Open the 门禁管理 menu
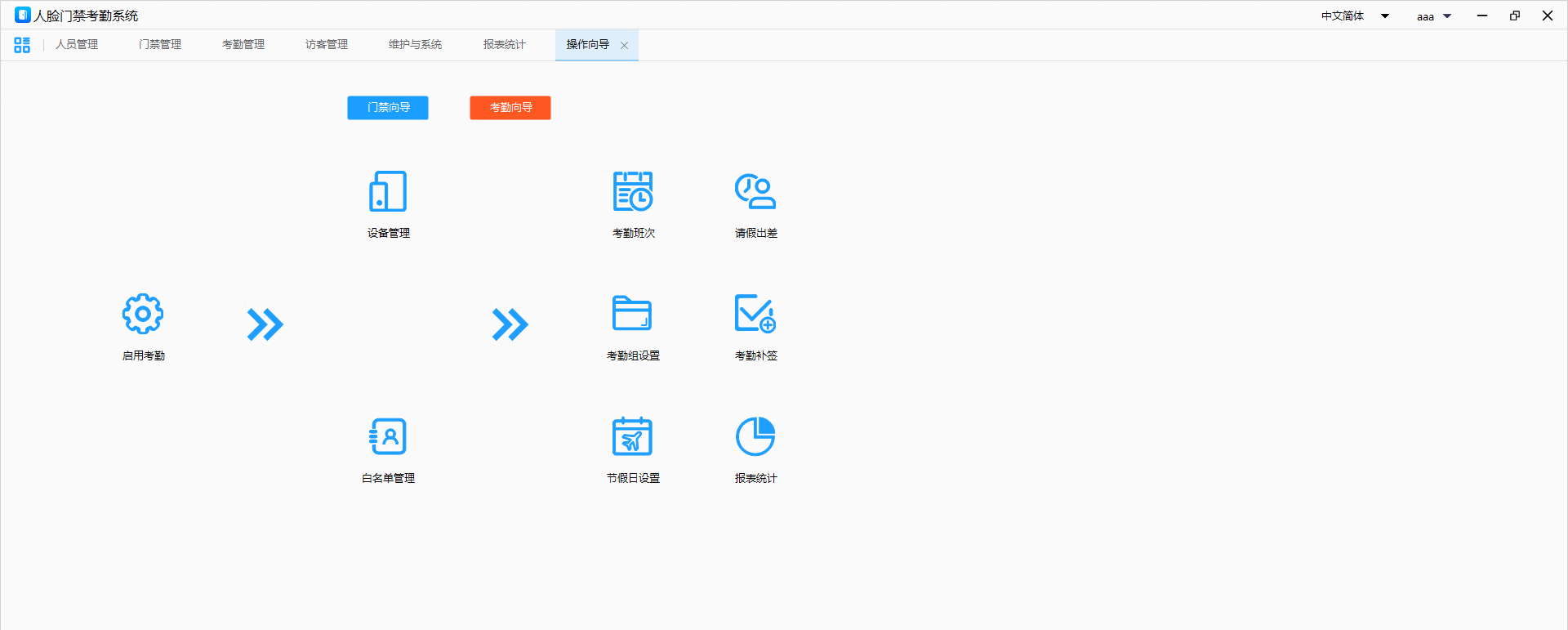Viewport: 1568px width, 630px height. [x=160, y=45]
